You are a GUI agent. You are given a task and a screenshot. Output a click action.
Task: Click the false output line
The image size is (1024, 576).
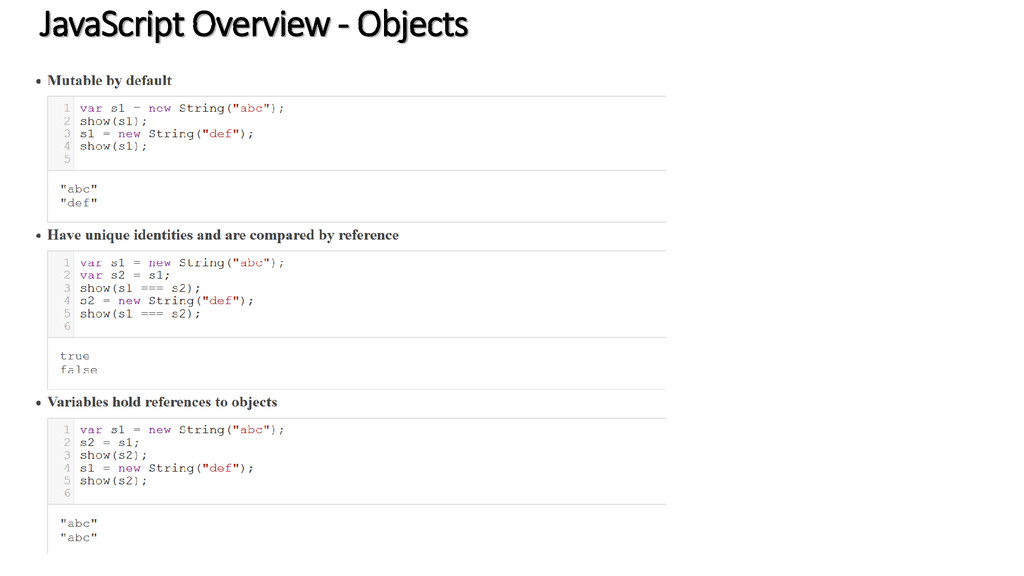tap(79, 370)
